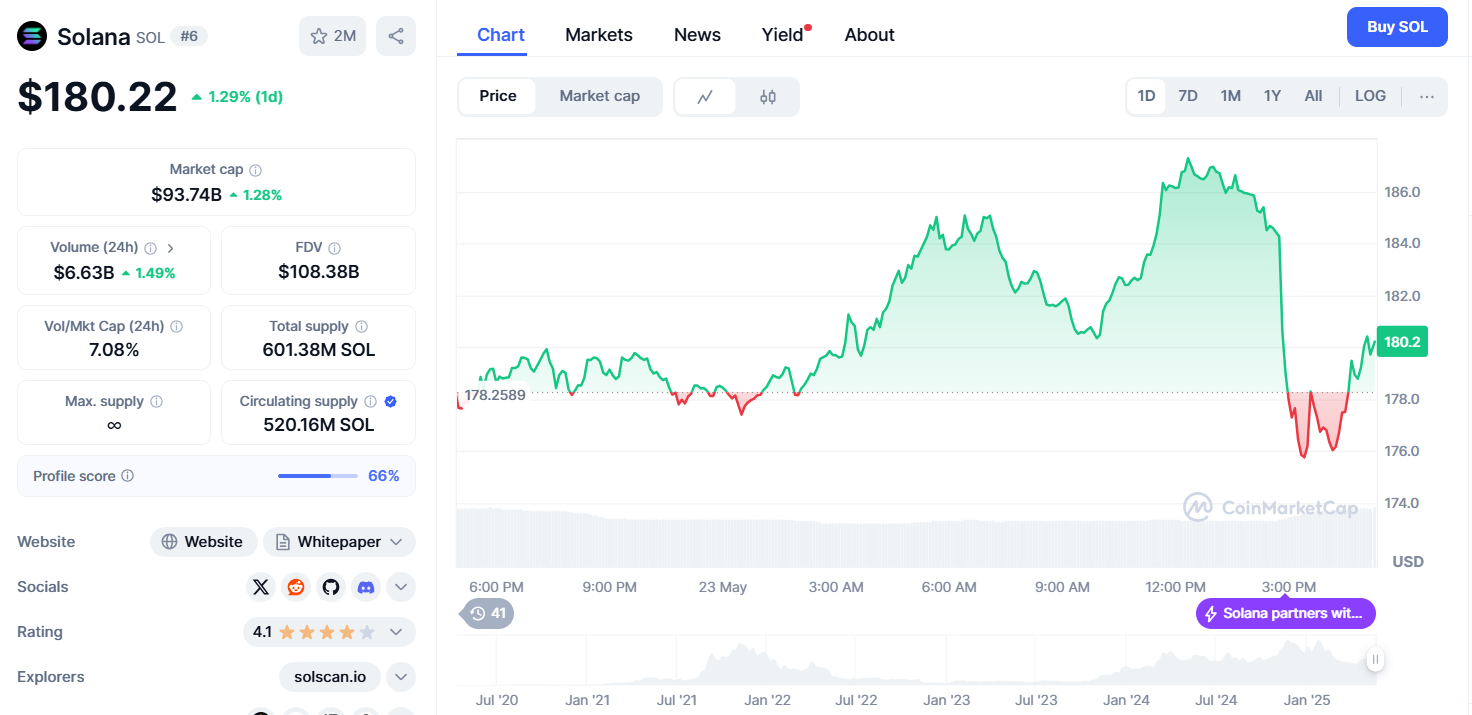Select the 7D time range
The height and width of the screenshot is (715, 1472).
(1188, 97)
